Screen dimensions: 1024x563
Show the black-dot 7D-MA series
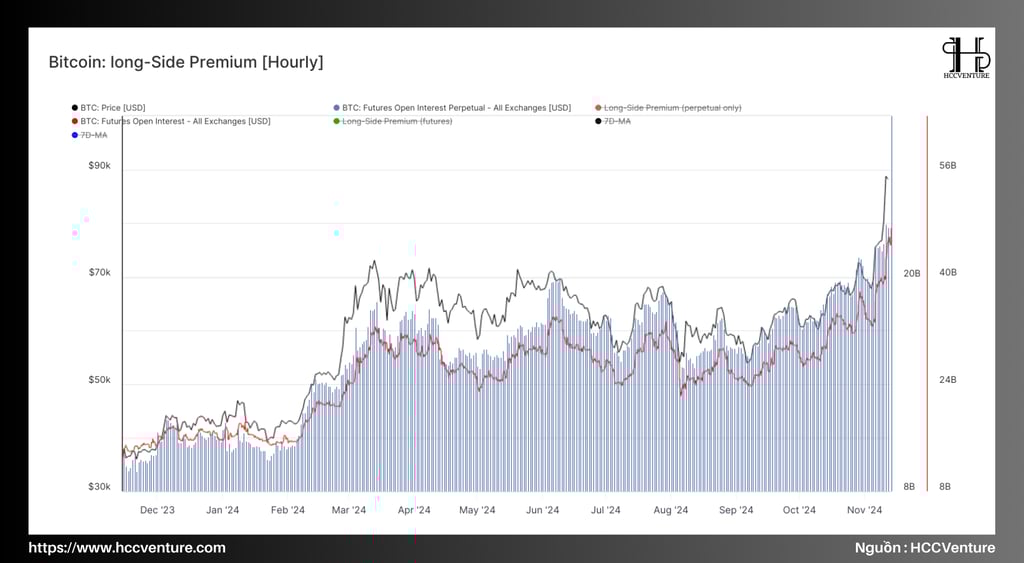613,121
